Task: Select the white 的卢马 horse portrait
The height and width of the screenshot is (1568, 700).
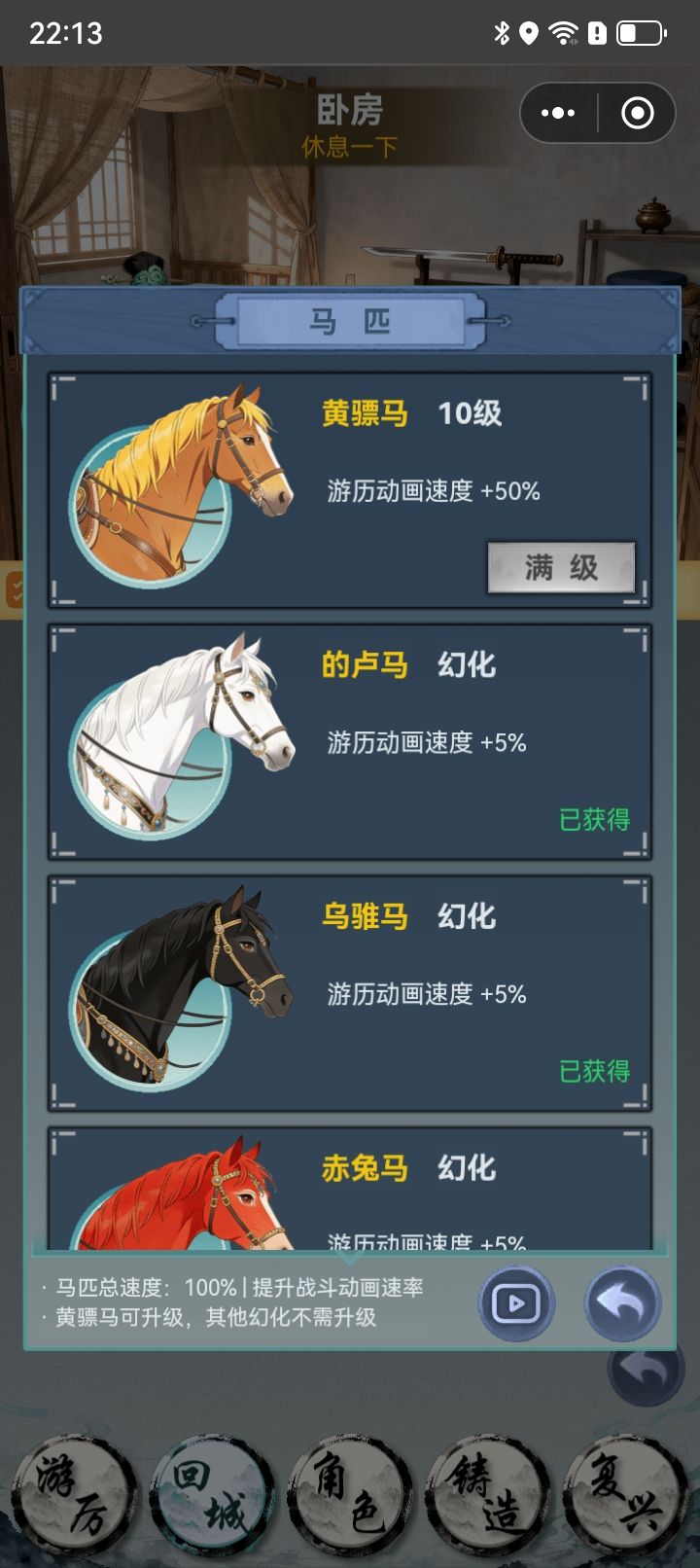Action: (180, 736)
